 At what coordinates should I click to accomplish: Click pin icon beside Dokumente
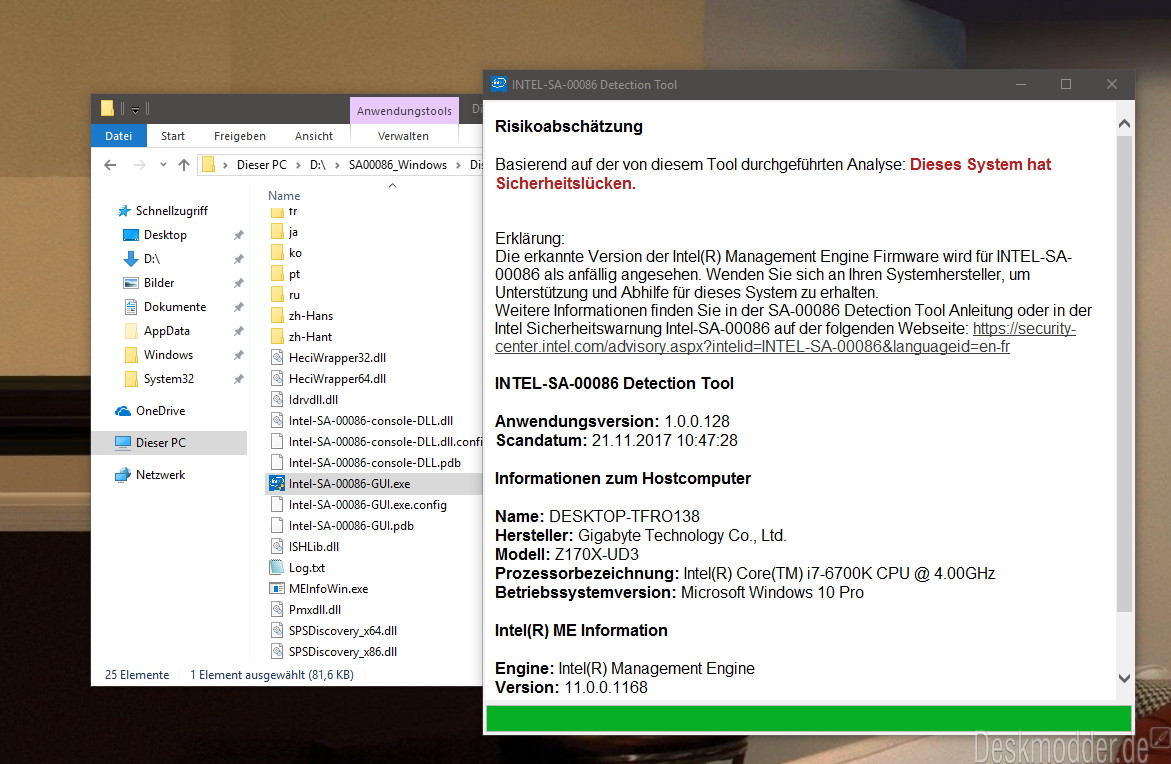pyautogui.click(x=238, y=306)
